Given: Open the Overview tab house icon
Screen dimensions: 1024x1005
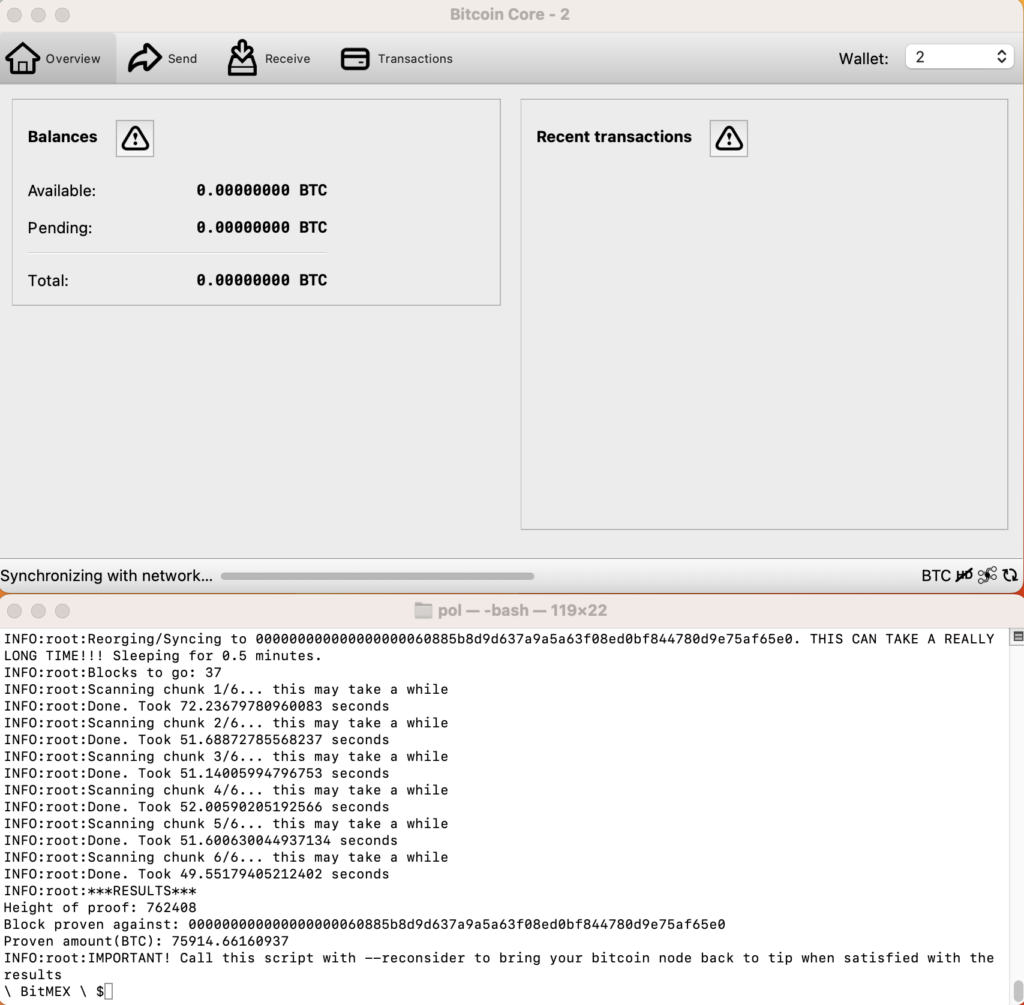Looking at the screenshot, I should click(x=22, y=58).
